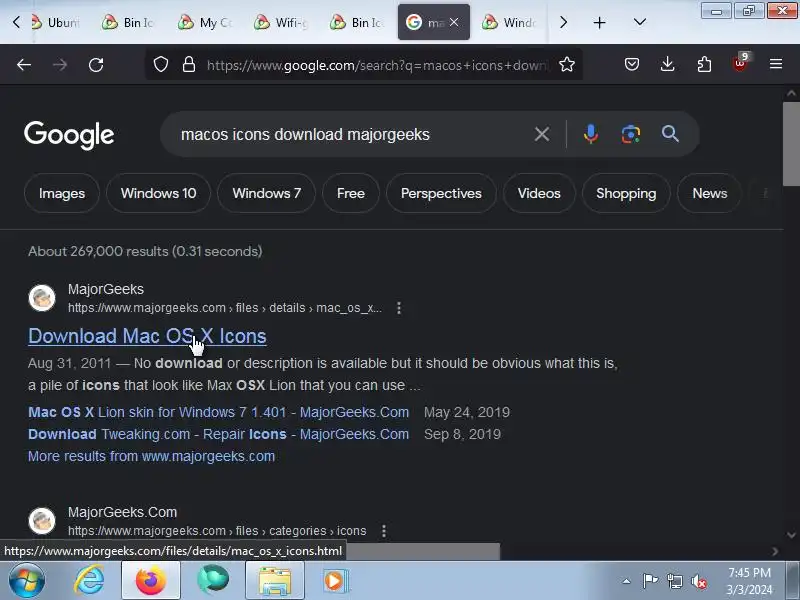Search by image with Google Lens icon
The image size is (800, 600).
631,134
